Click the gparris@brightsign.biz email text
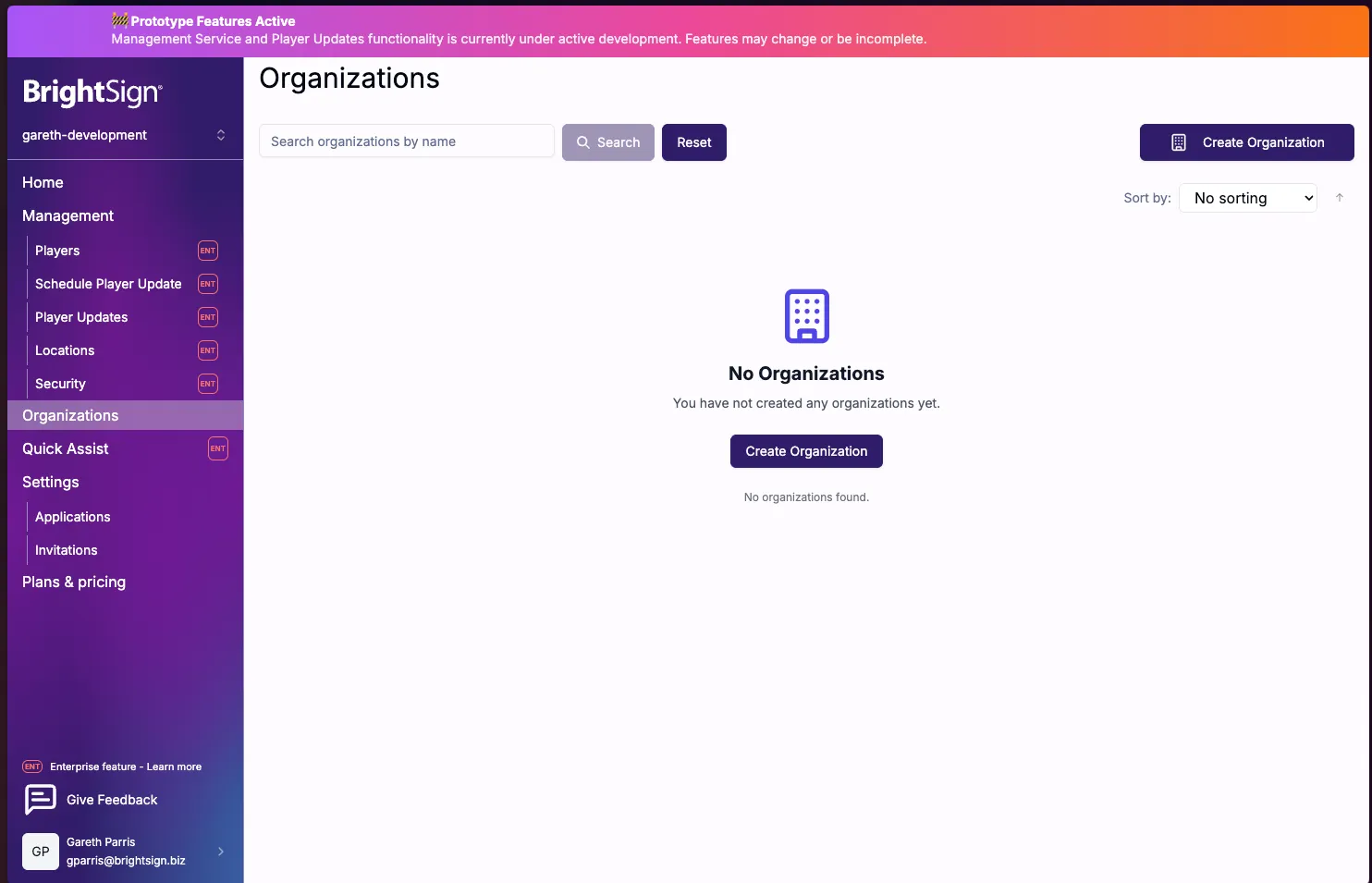Viewport: 1372px width, 883px height. tap(126, 861)
